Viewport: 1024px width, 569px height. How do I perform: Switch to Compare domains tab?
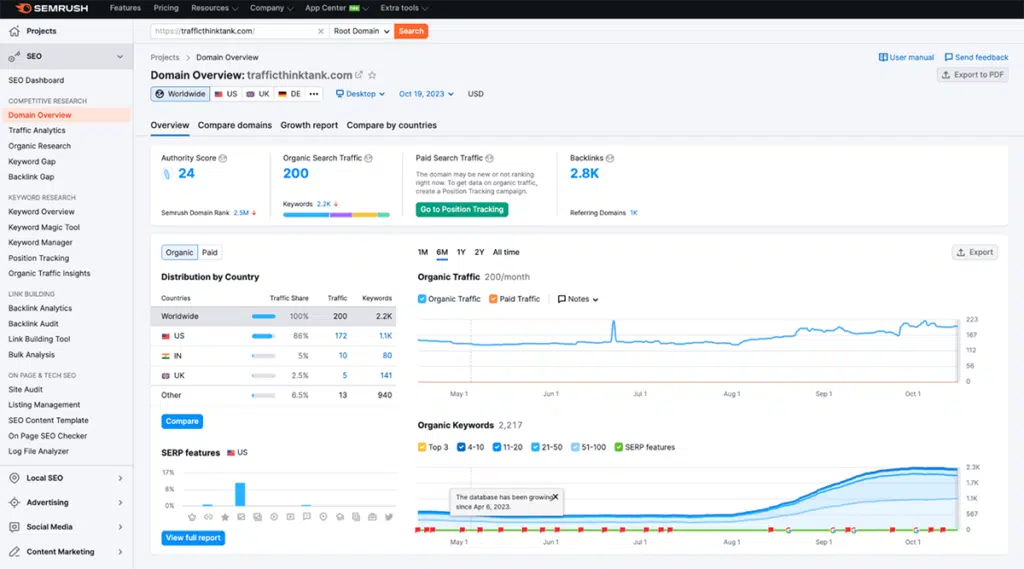234,125
